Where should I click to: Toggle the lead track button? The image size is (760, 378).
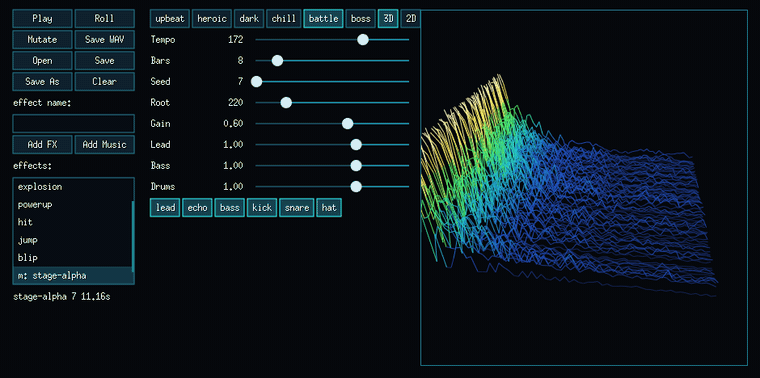coord(165,208)
